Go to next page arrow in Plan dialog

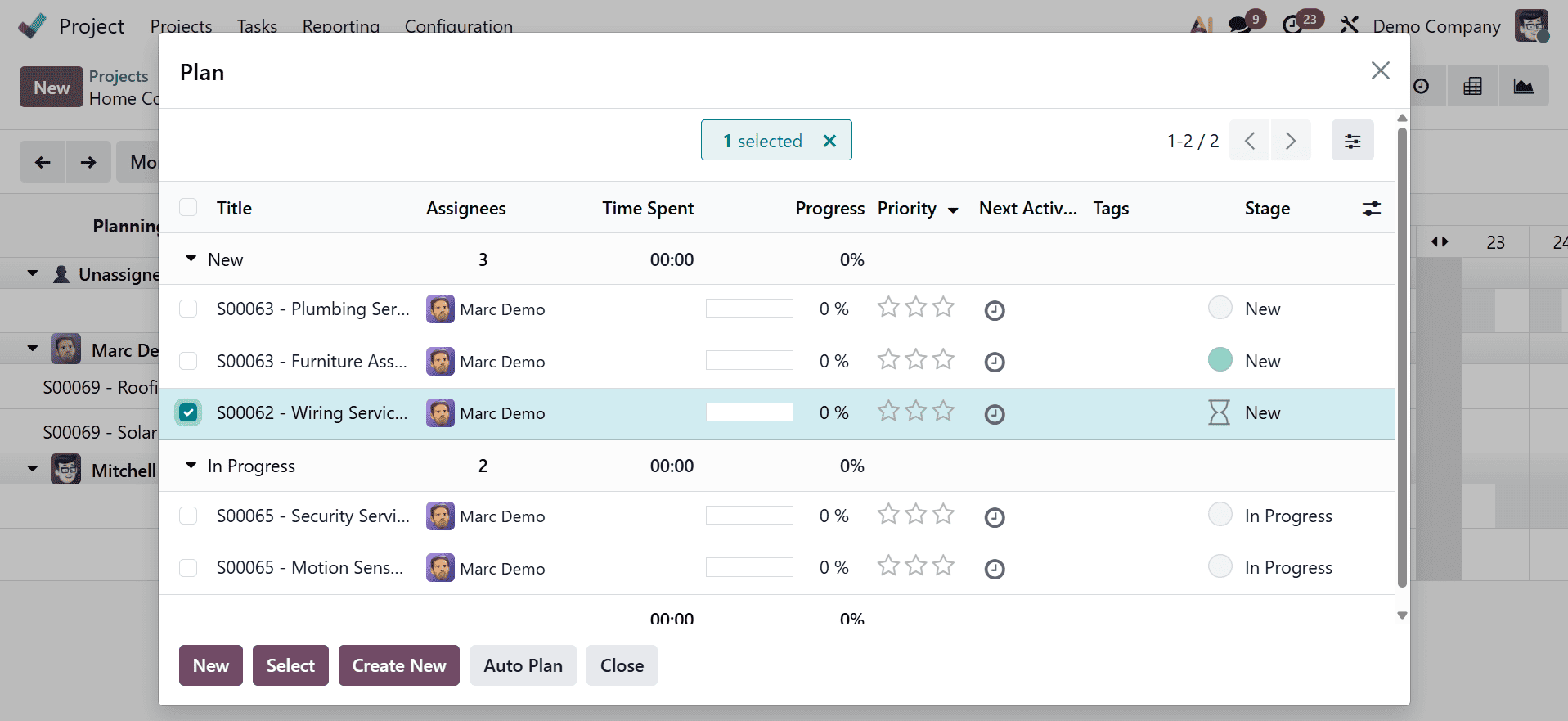1291,141
